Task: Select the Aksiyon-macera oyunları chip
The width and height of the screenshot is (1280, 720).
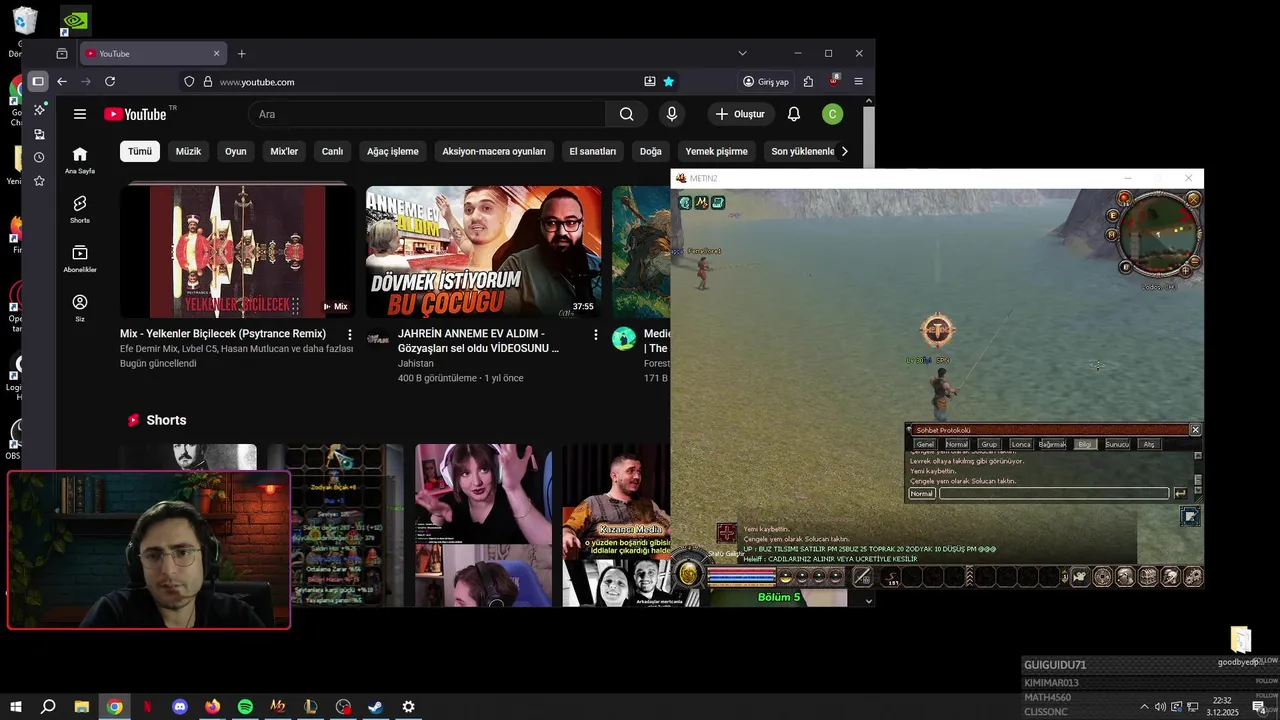Action: coord(494,152)
